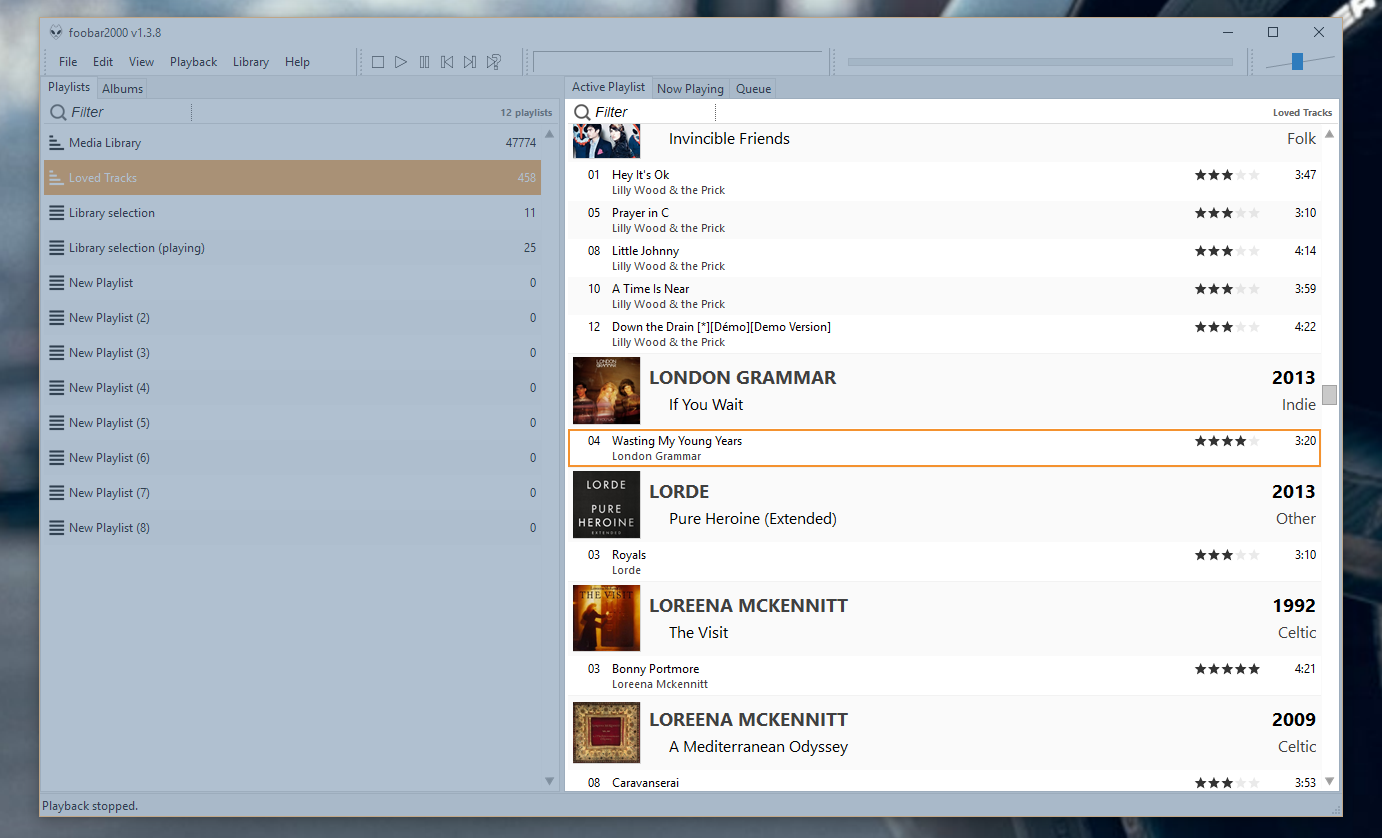1382x838 pixels.
Task: Select New Playlist (2)
Action: click(292, 318)
